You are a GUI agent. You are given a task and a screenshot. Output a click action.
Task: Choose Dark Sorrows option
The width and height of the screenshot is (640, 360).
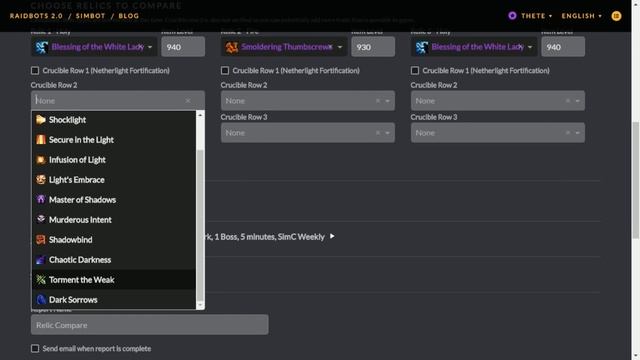tap(114, 300)
